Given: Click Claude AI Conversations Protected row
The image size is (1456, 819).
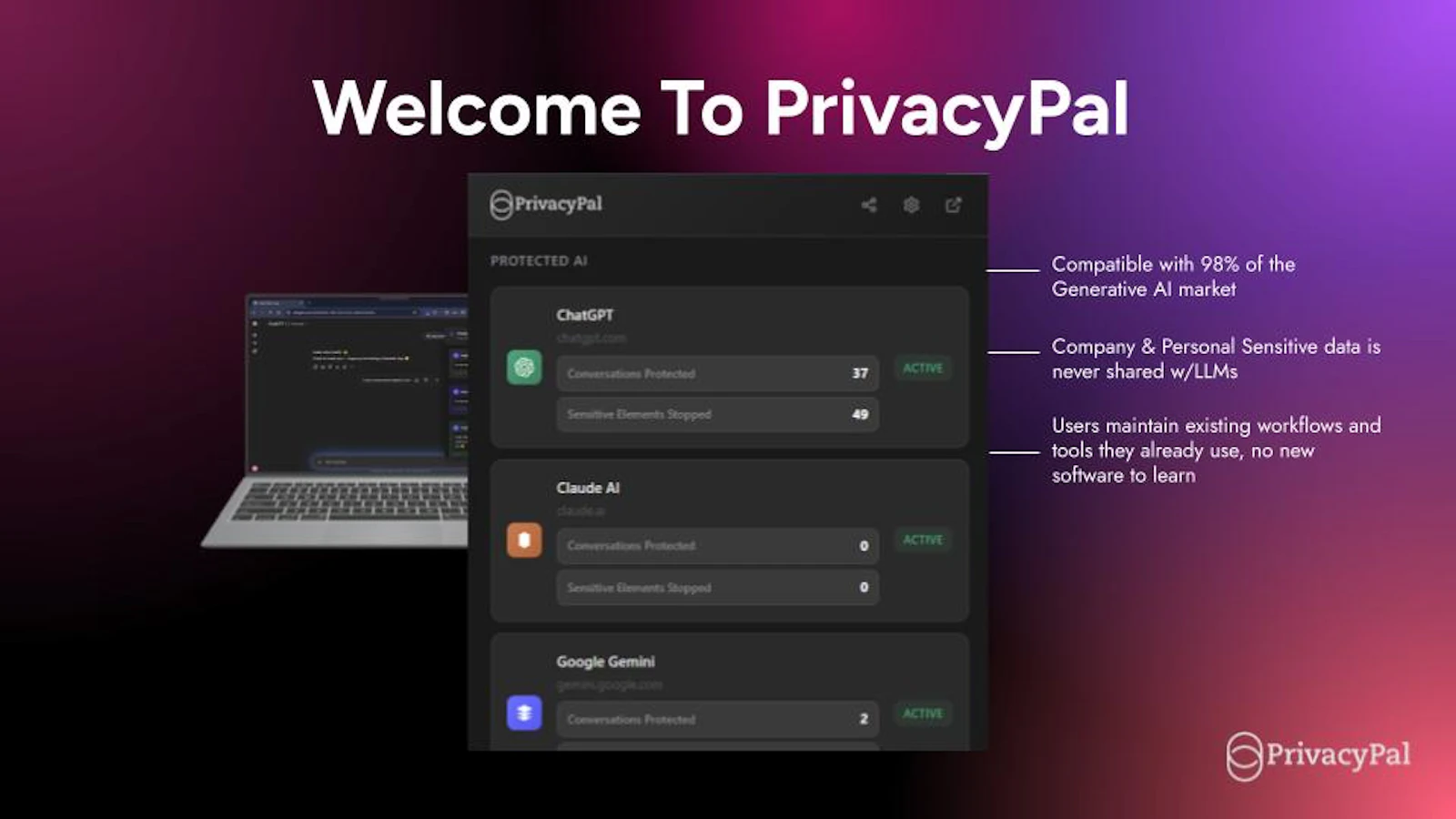Looking at the screenshot, I should point(718,546).
